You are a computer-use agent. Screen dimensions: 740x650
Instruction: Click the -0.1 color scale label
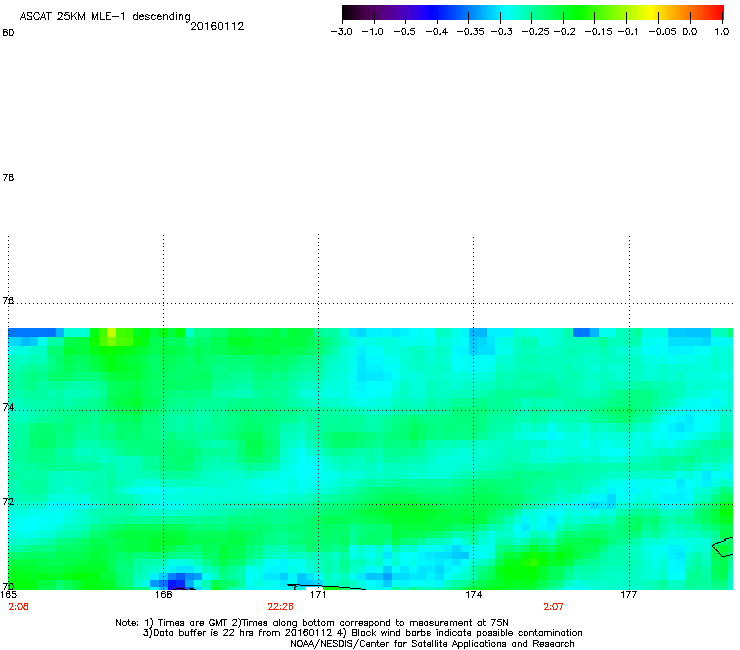[x=628, y=32]
